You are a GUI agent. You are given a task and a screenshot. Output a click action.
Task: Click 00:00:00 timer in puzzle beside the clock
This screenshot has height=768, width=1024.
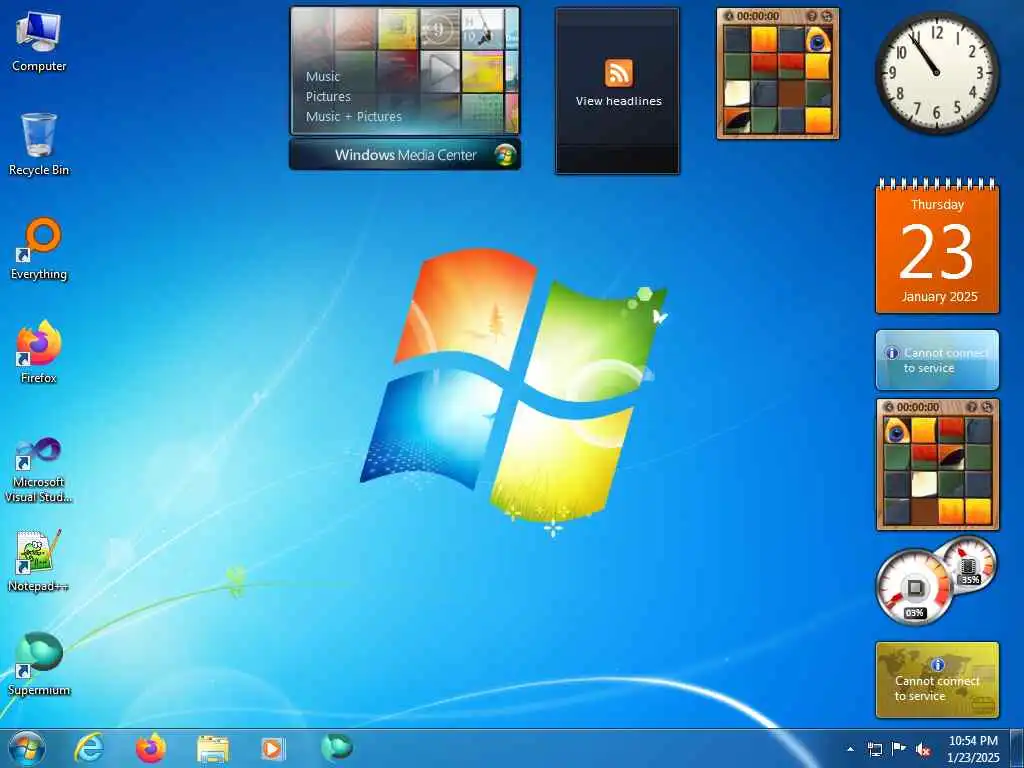click(x=758, y=16)
